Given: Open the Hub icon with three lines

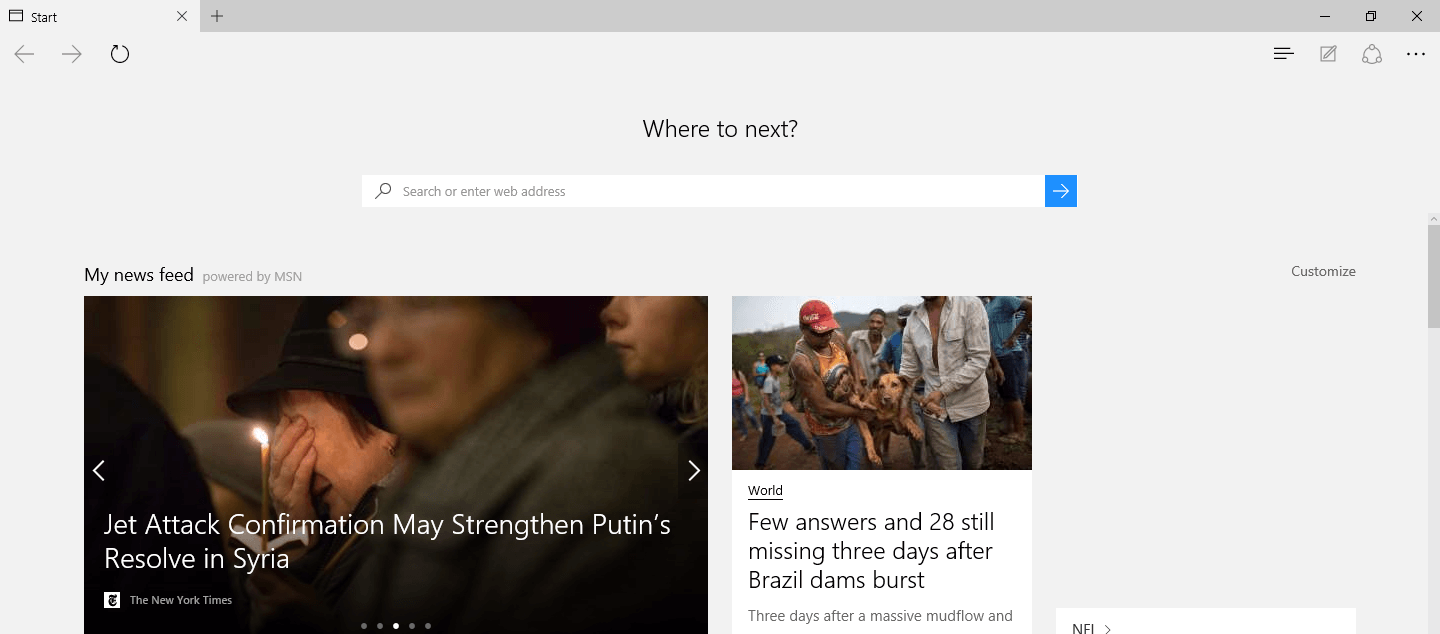Looking at the screenshot, I should 1284,54.
